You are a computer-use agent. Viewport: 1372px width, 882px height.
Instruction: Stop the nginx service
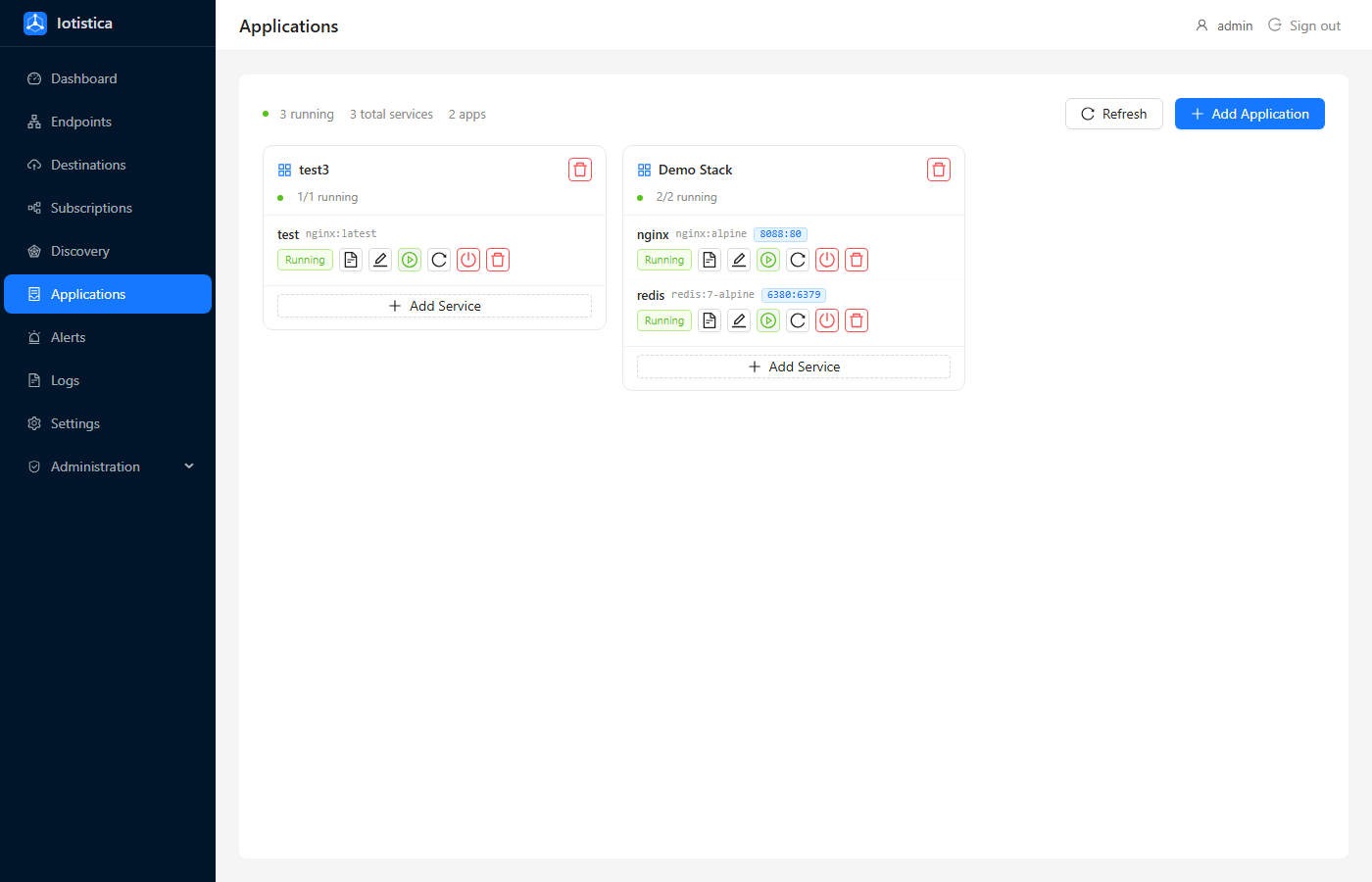click(x=827, y=260)
